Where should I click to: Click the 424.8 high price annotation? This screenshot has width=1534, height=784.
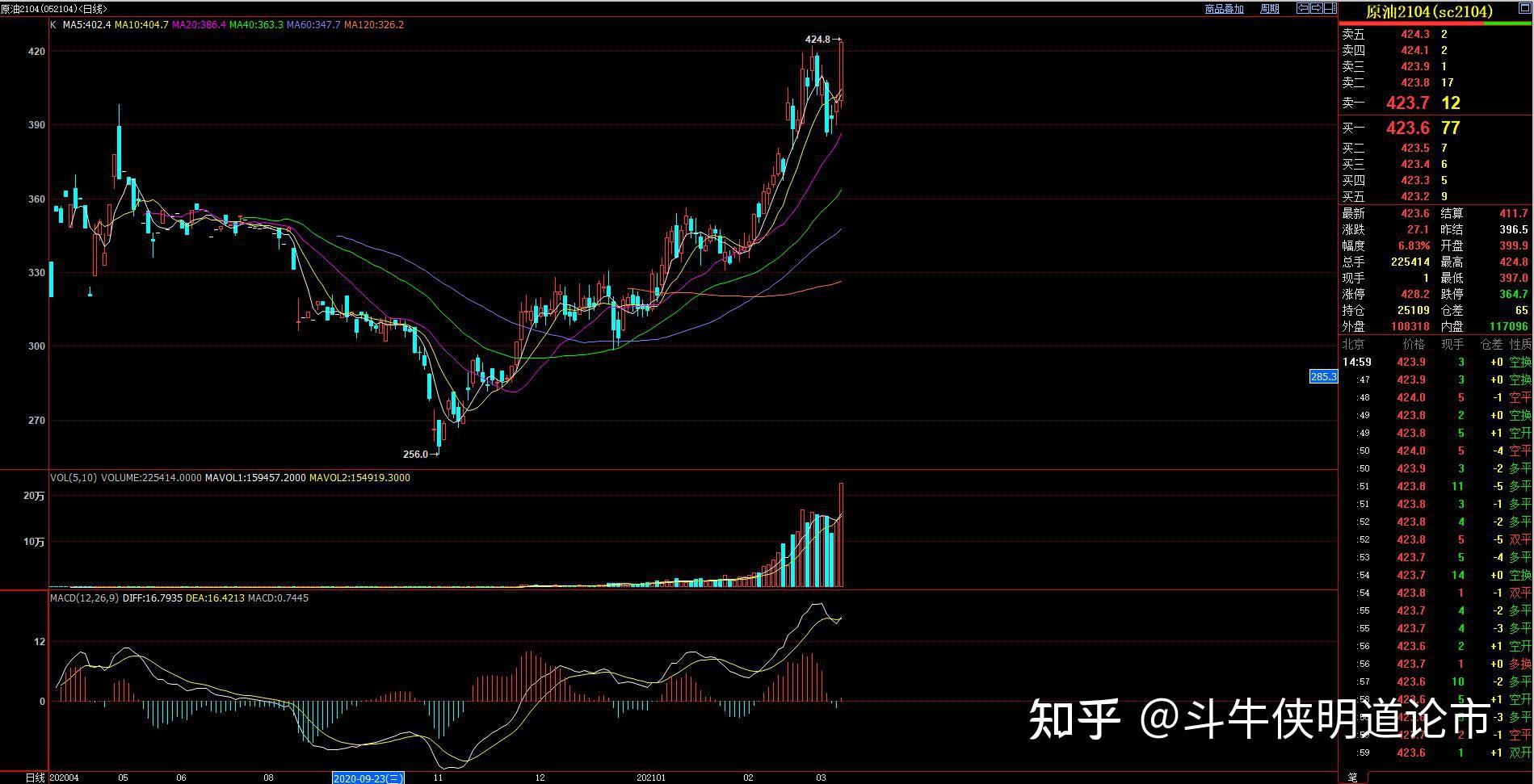coord(817,40)
